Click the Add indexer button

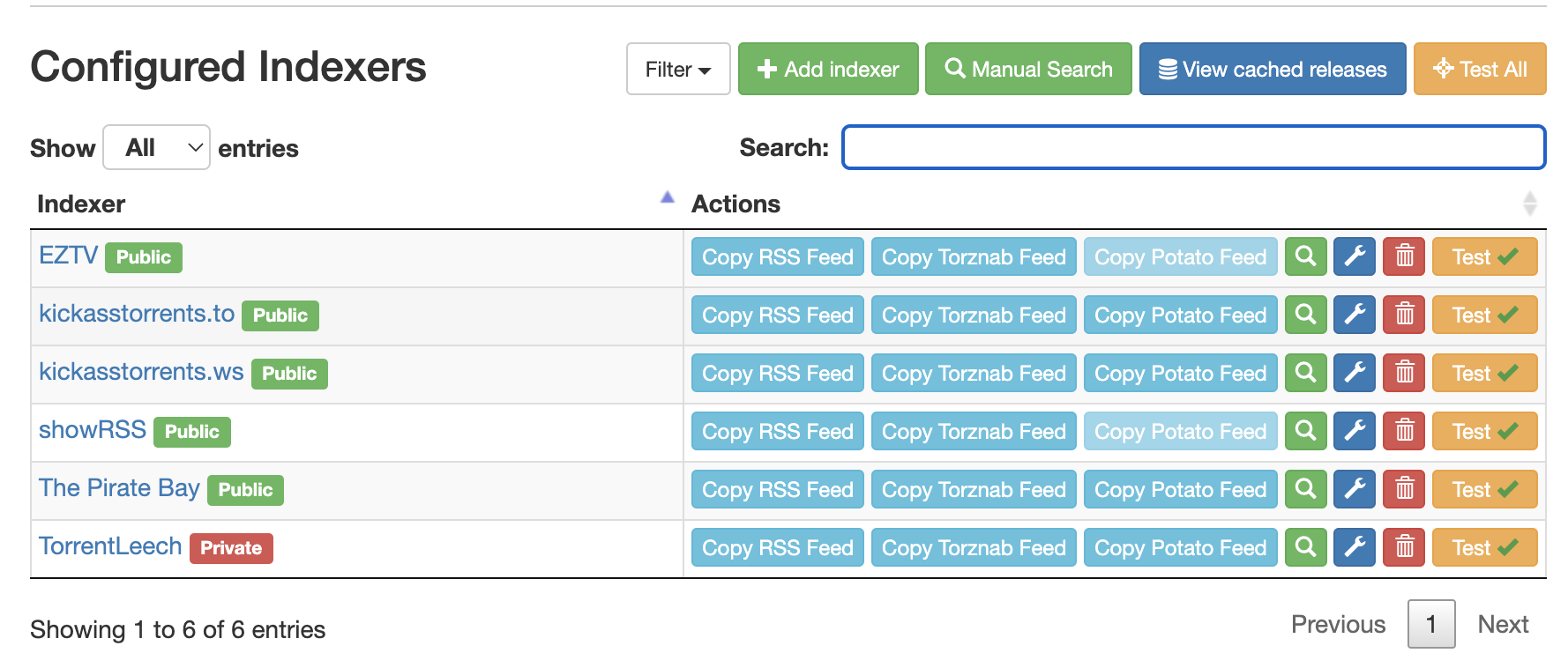click(827, 69)
